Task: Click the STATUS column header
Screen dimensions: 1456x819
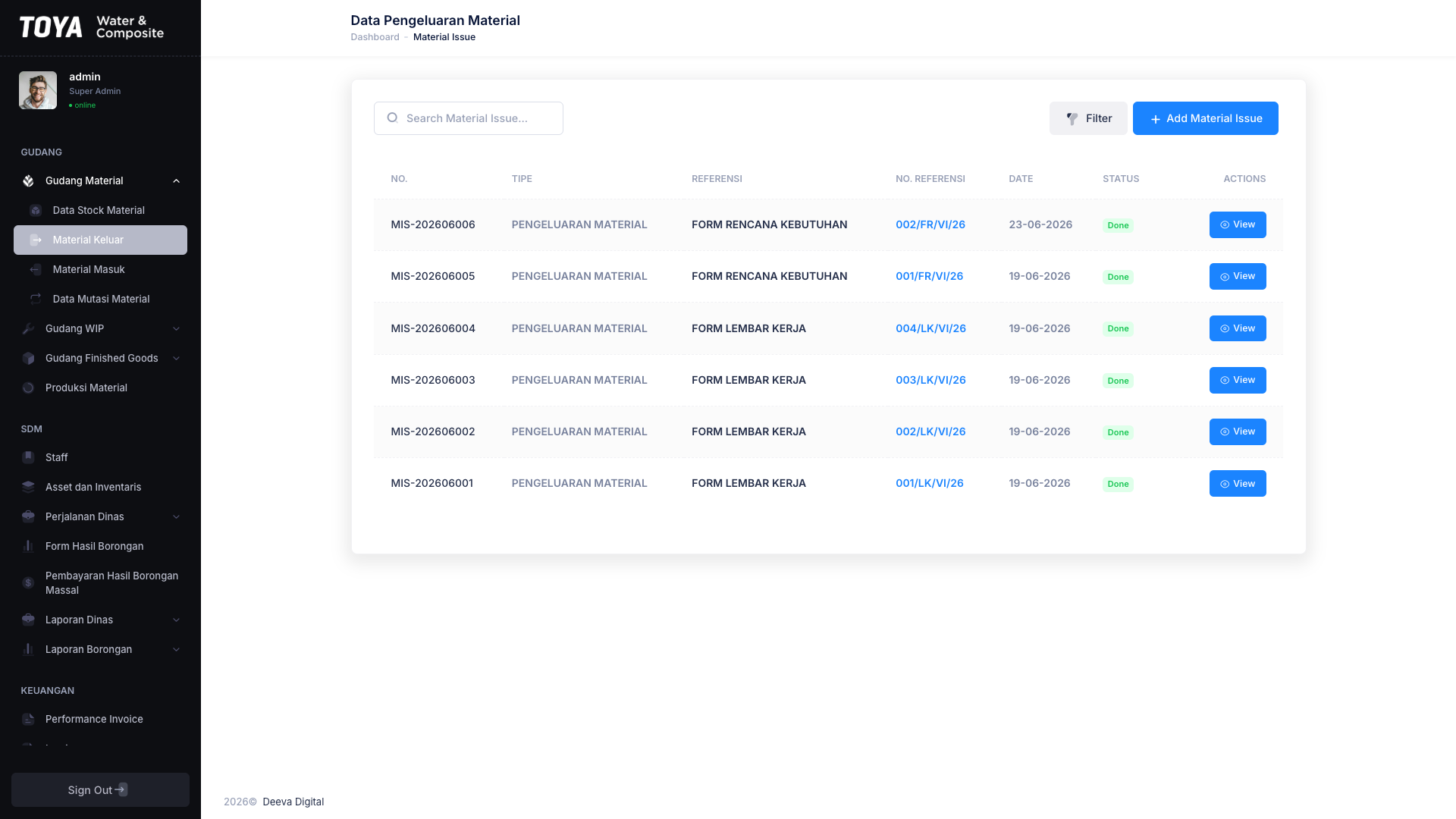Action: [x=1121, y=179]
